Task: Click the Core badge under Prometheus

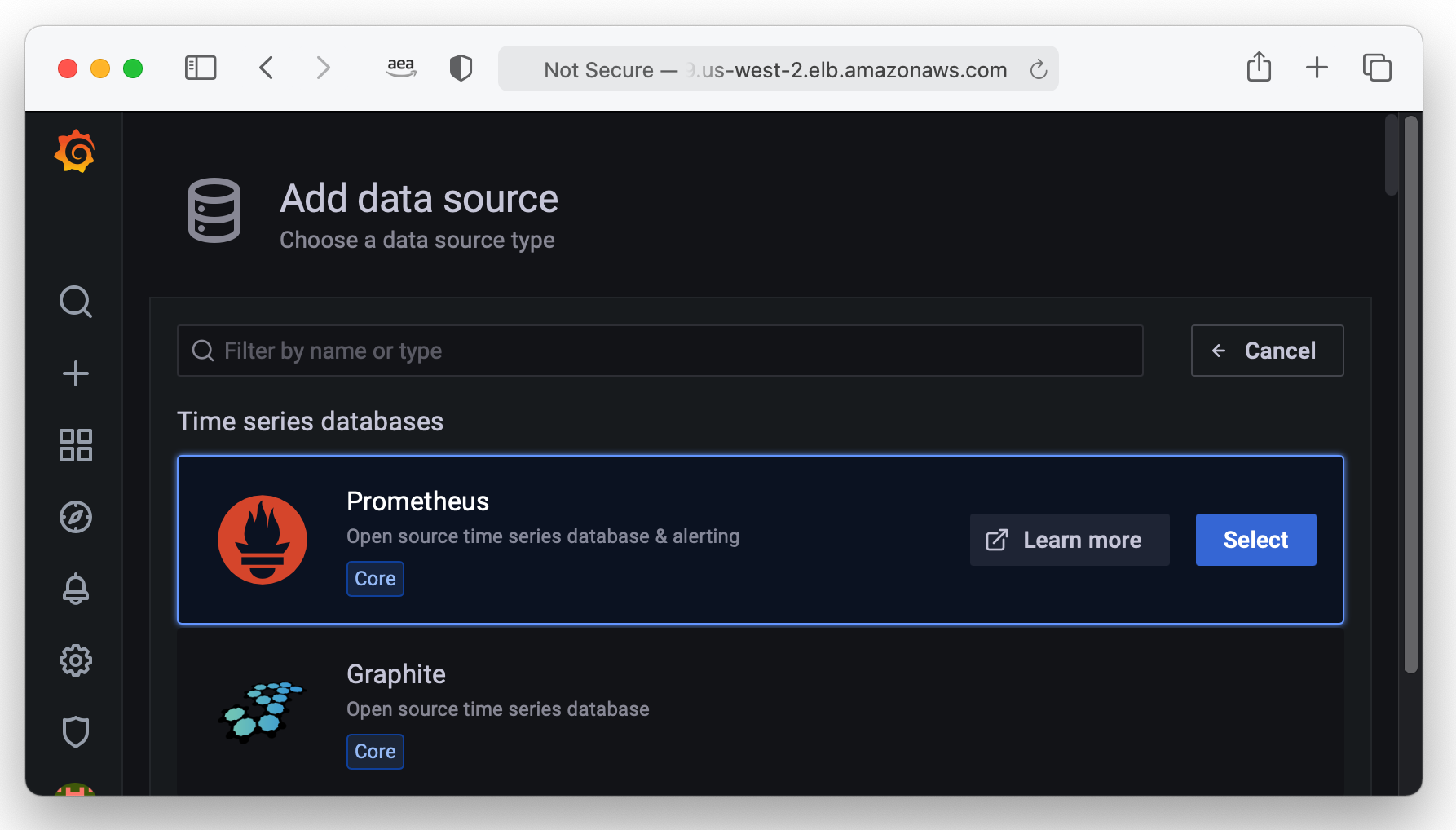Action: [375, 579]
